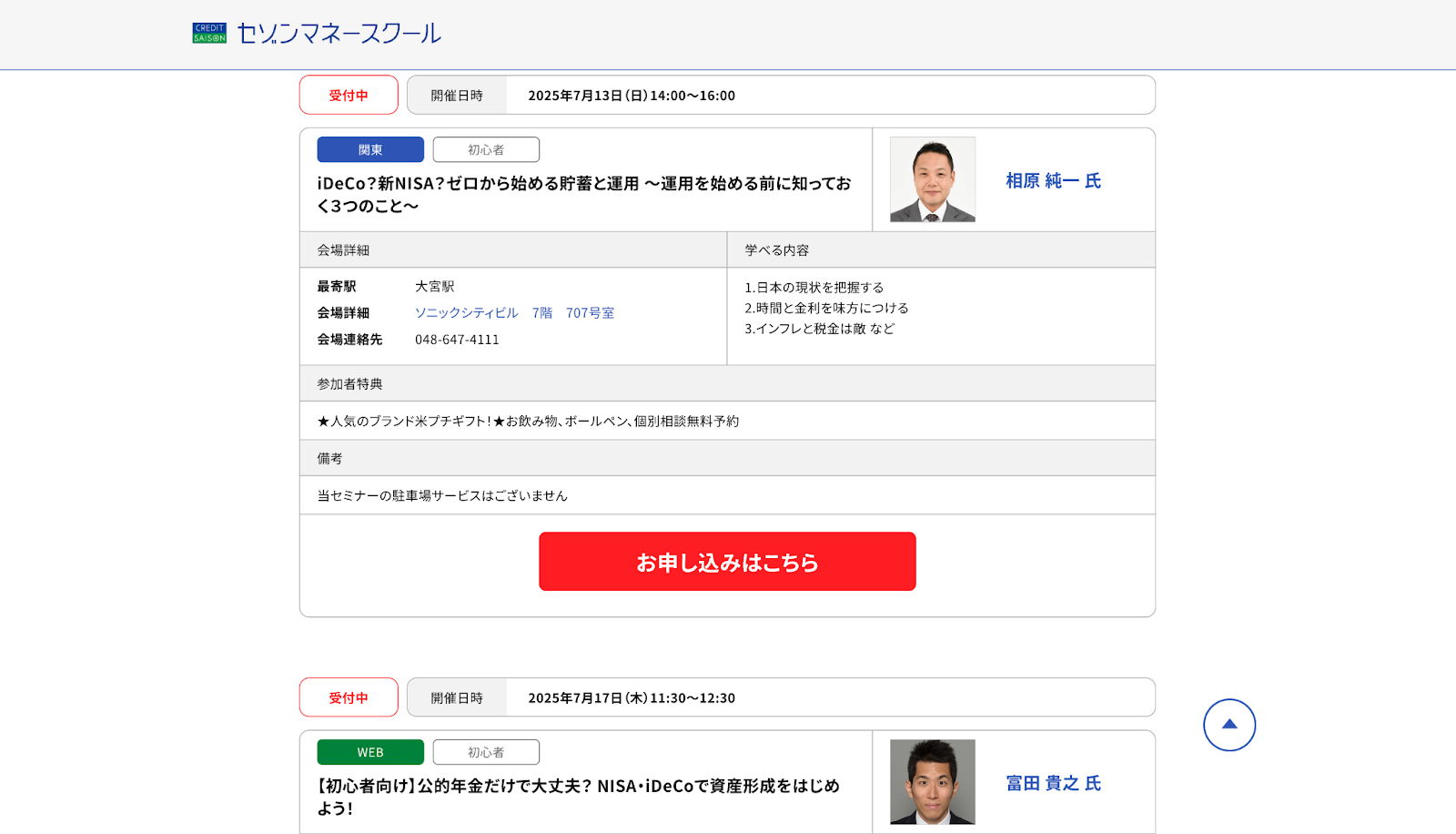Click 受付中 badge for July 13 seminar
1456x834 pixels.
(349, 95)
